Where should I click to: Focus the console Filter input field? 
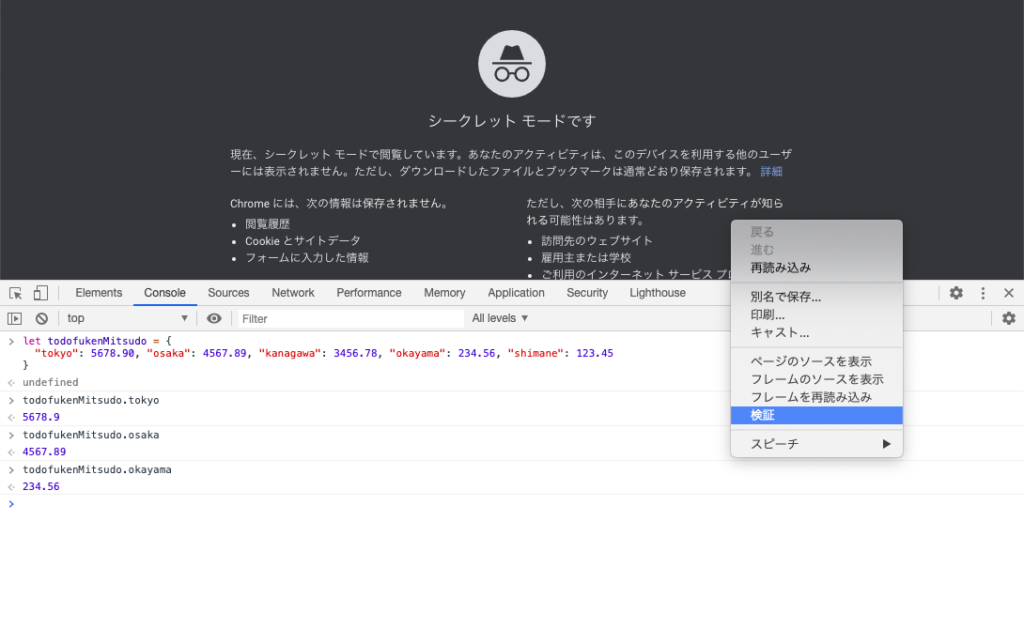coord(350,318)
